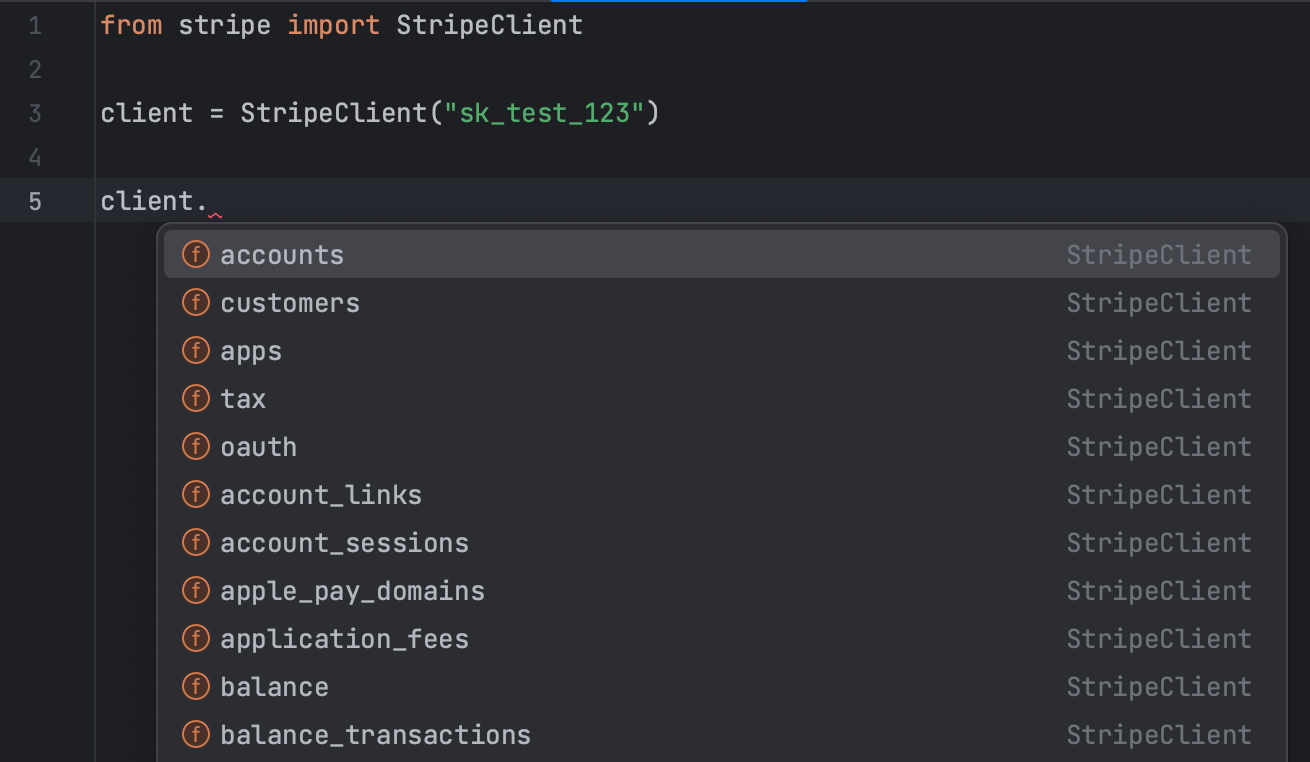
Task: Select the "account_sessions" completion entry
Action: [345, 542]
